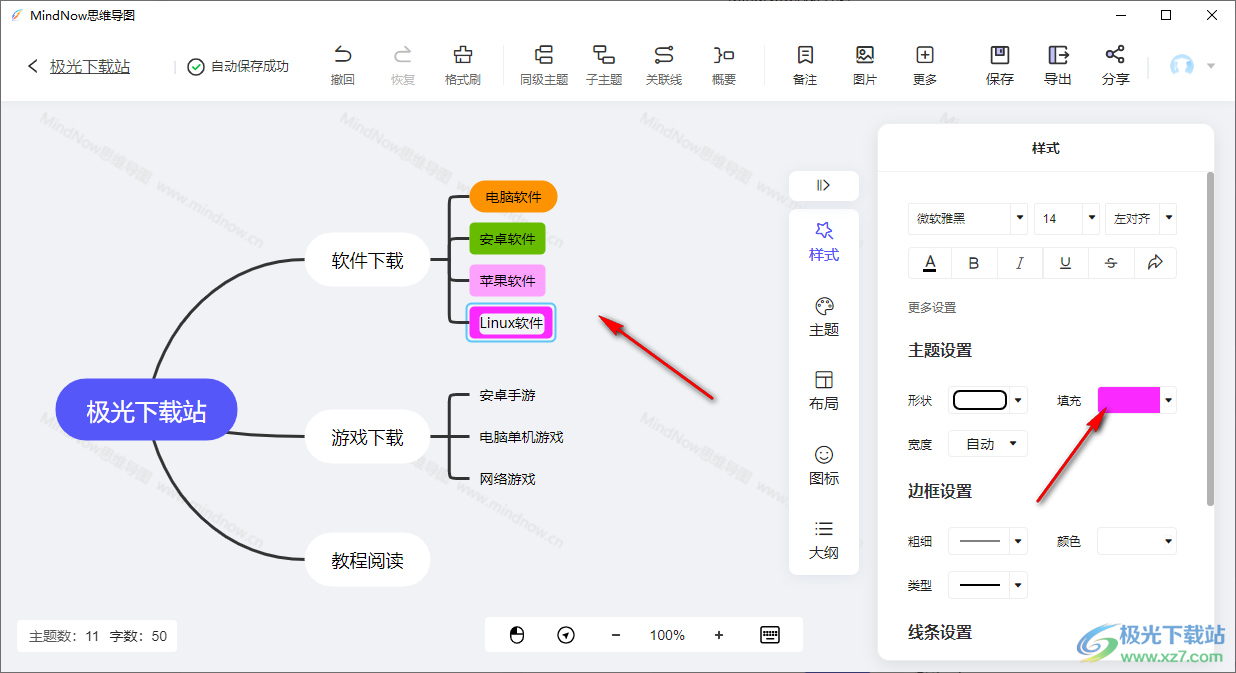Switch to the 样式 style tab

[824, 243]
